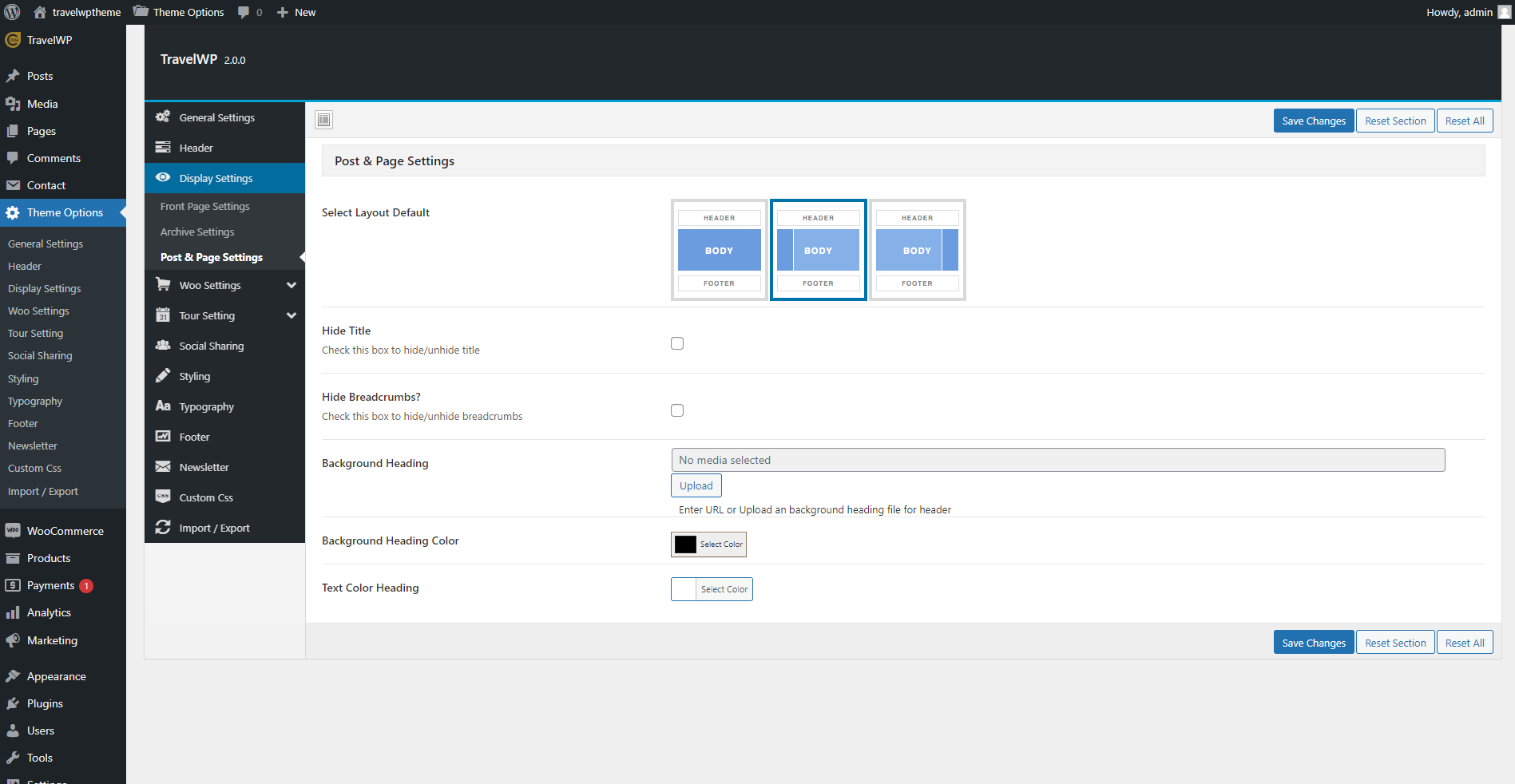Open Theme Options in WordPress sidebar
Viewport: 1515px width, 784px height.
(63, 212)
